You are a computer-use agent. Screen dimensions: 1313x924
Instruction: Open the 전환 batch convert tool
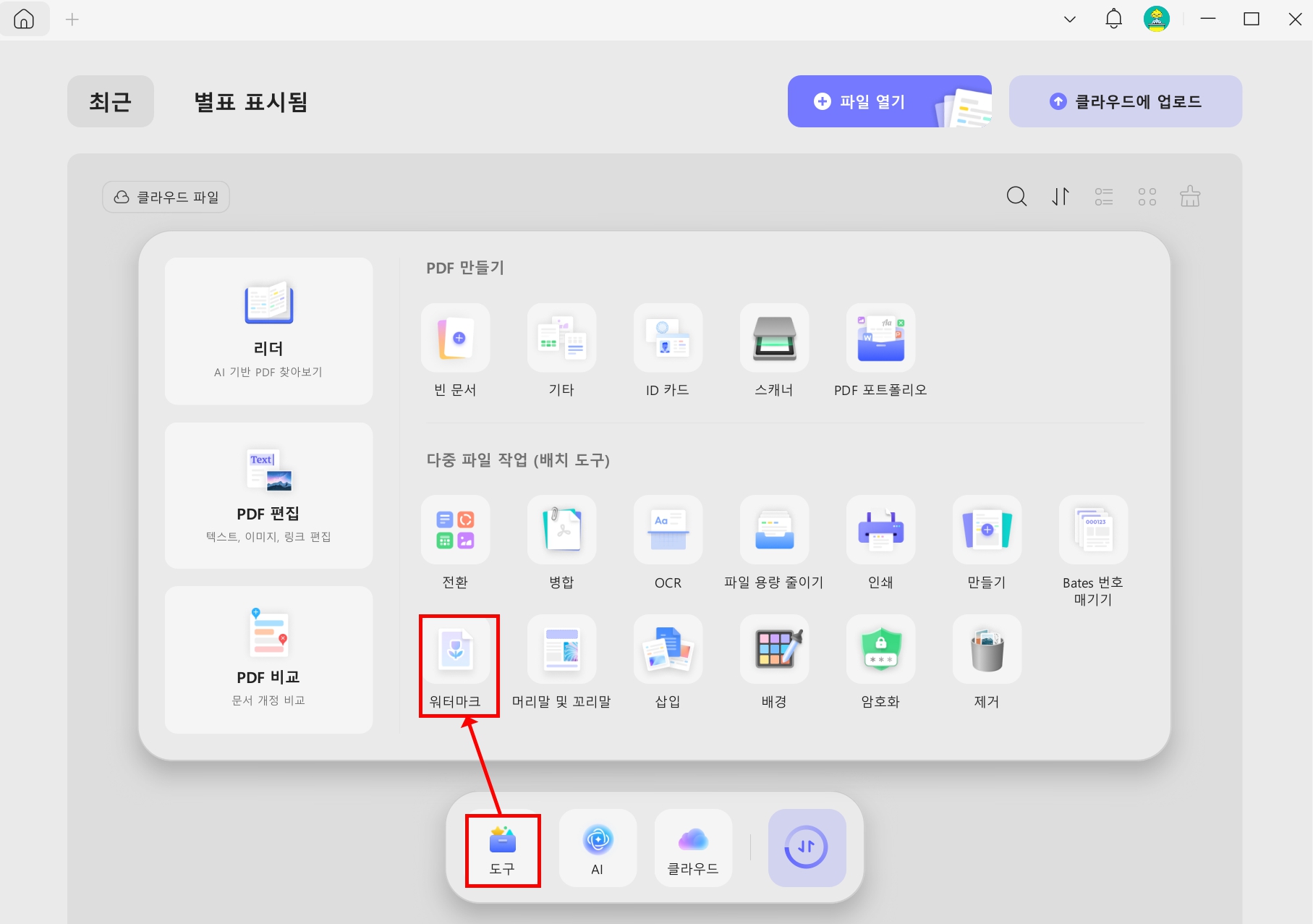[455, 530]
